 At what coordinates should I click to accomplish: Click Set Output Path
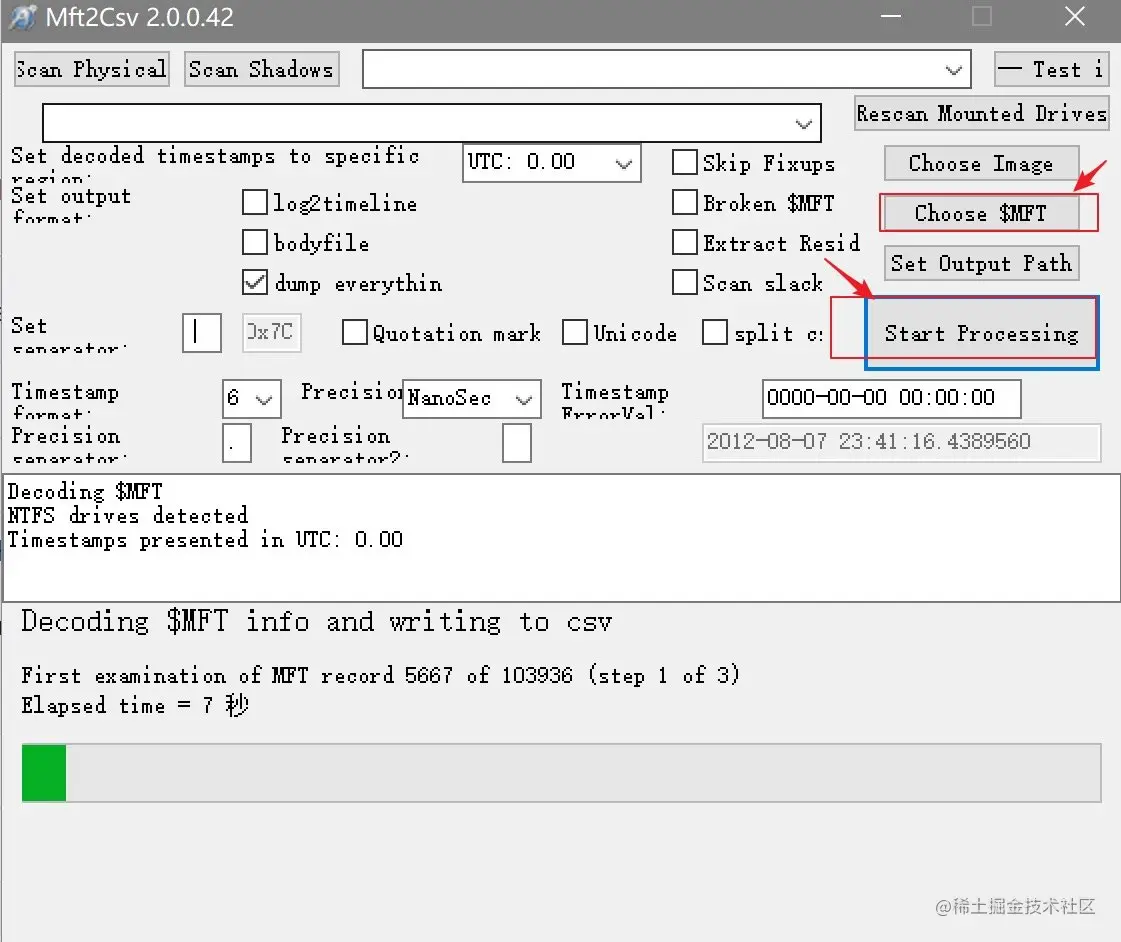click(x=981, y=263)
